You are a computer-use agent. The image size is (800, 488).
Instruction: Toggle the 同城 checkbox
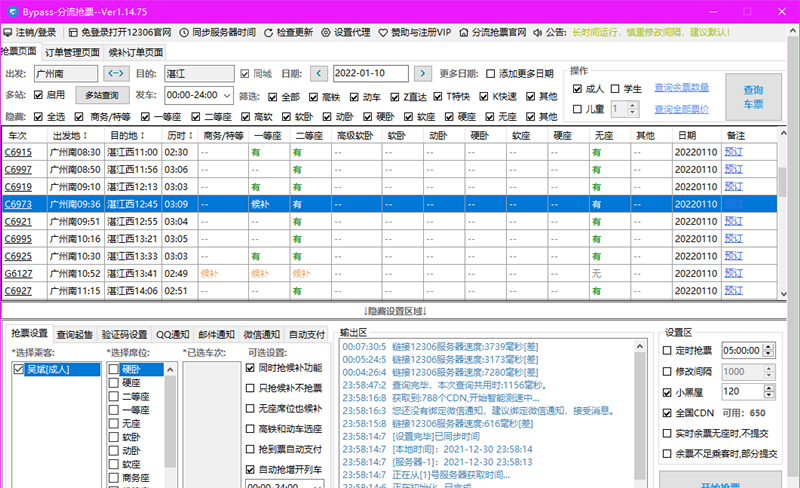[x=245, y=74]
